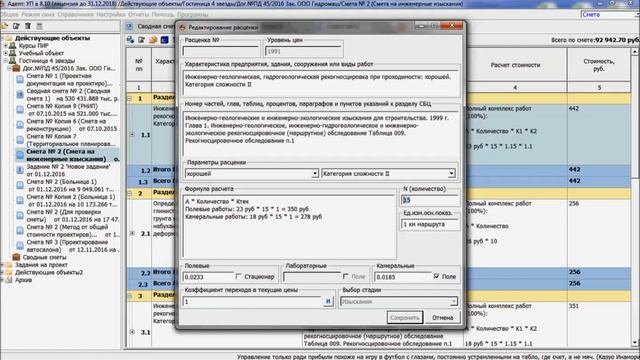Viewport: 640px width, 360px height.
Task: Click the dark blue icon in the estimate table toolbar
Action: coord(164,40)
